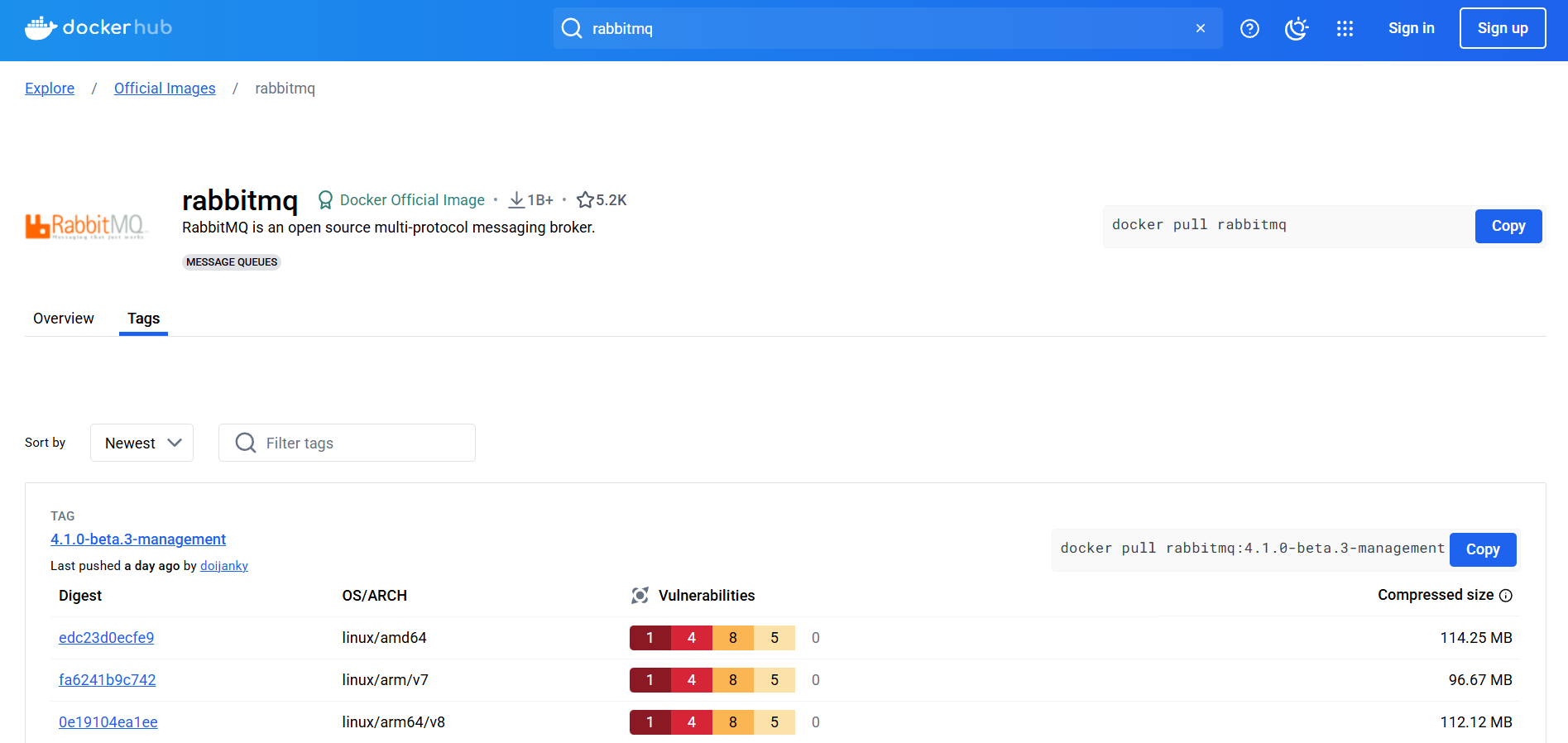Click the Docker Official Image badge
The image size is (1568, 743).
[402, 200]
